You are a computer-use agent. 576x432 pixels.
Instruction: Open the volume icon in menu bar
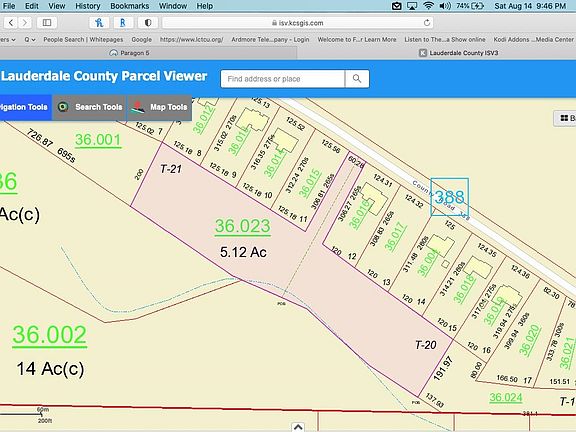[x=445, y=6]
